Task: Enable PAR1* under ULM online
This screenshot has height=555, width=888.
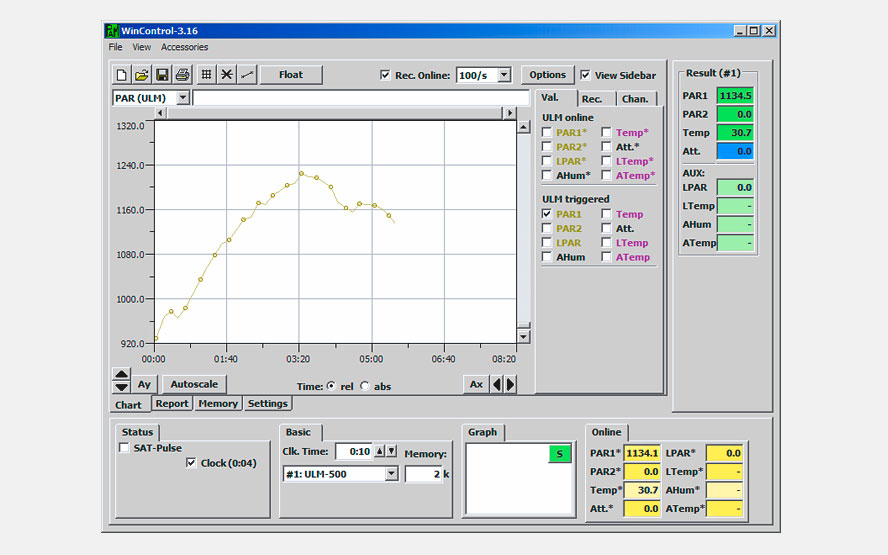Action: (547, 132)
